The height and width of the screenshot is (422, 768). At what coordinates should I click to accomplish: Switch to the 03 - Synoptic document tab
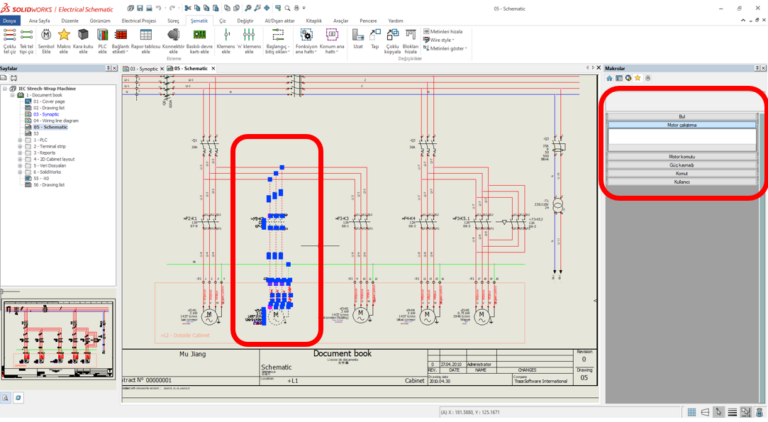coord(147,68)
